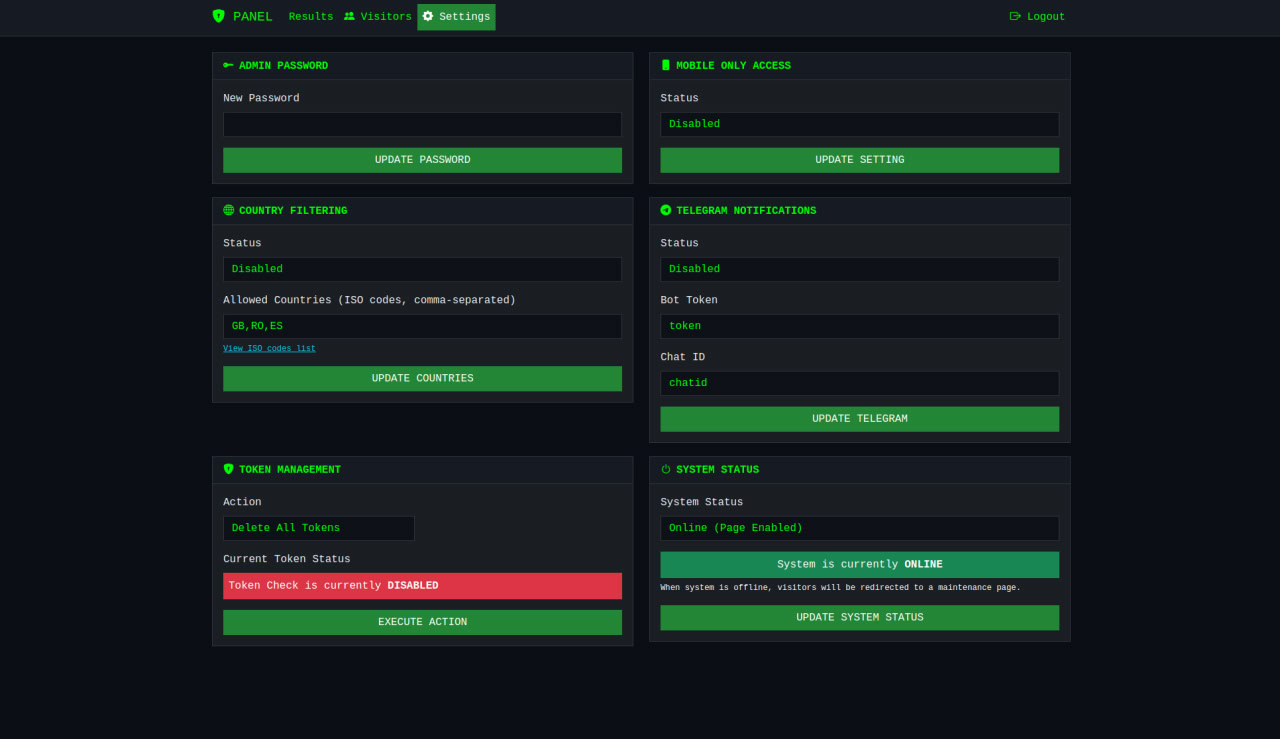1280x739 pixels.
Task: Open the token Action dropdown
Action: pos(319,528)
